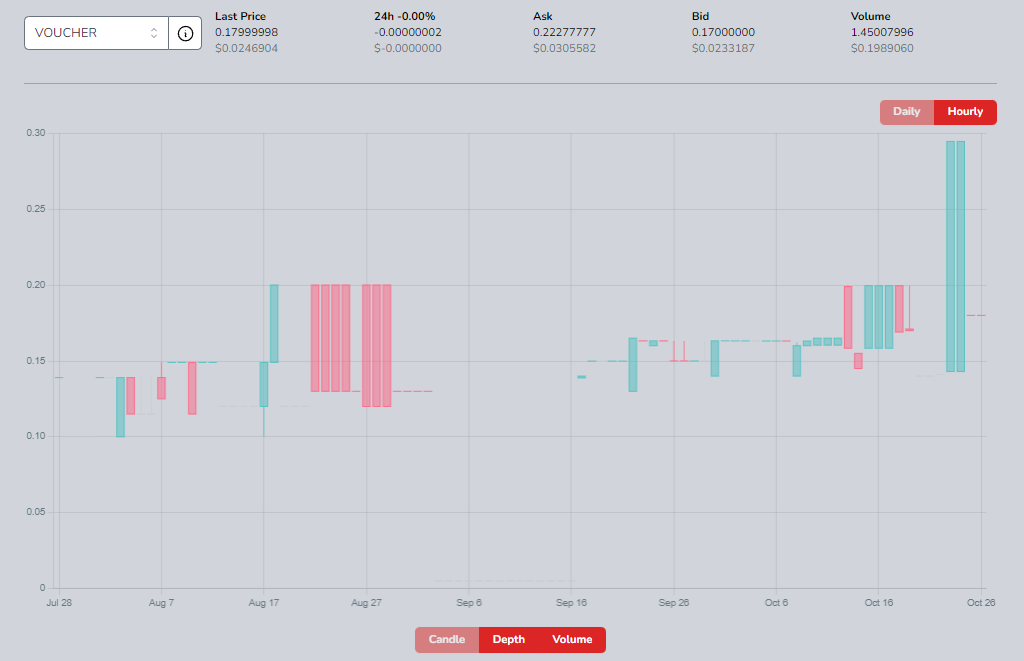Click the 24h -0.00% header label
Viewport: 1024px width, 661px height.
click(x=405, y=16)
